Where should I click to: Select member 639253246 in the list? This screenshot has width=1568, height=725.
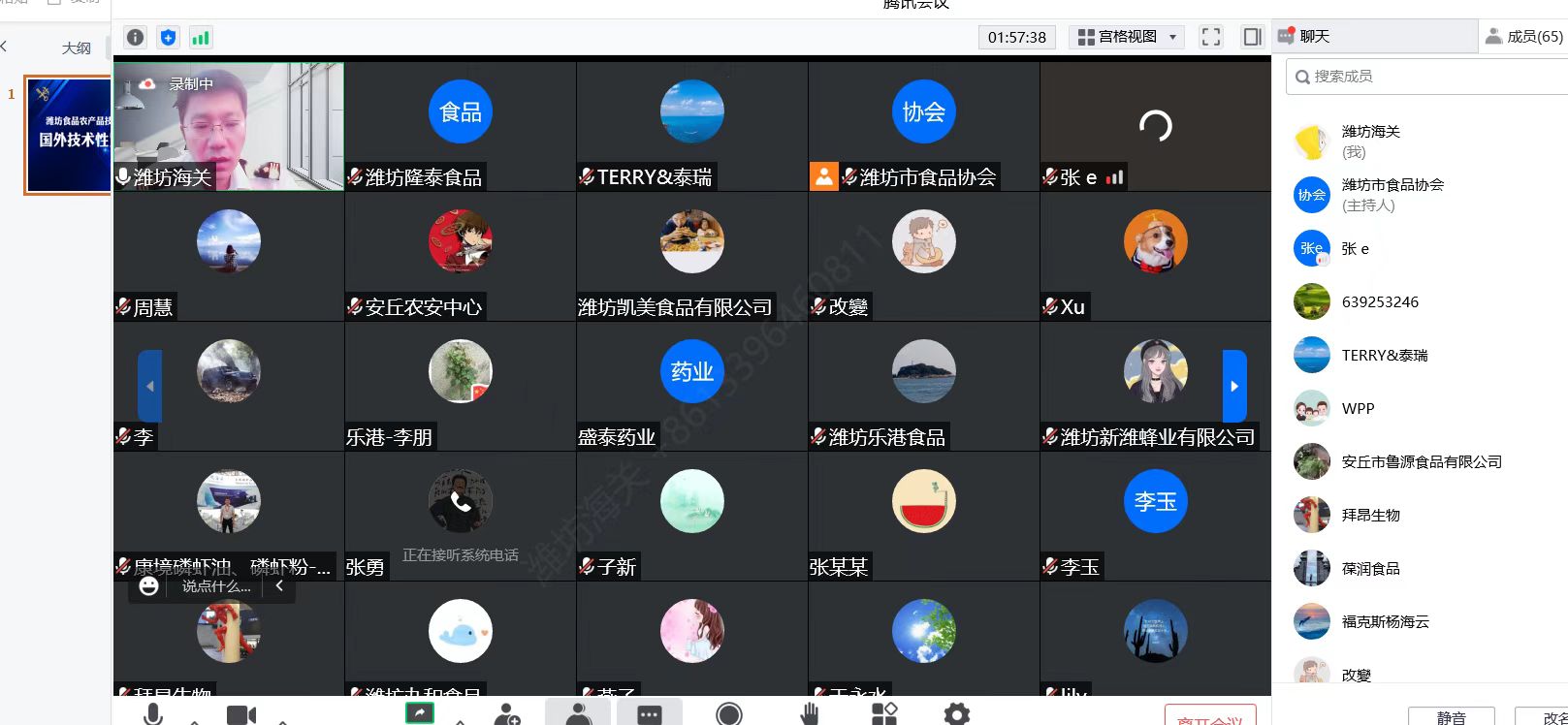(x=1420, y=301)
